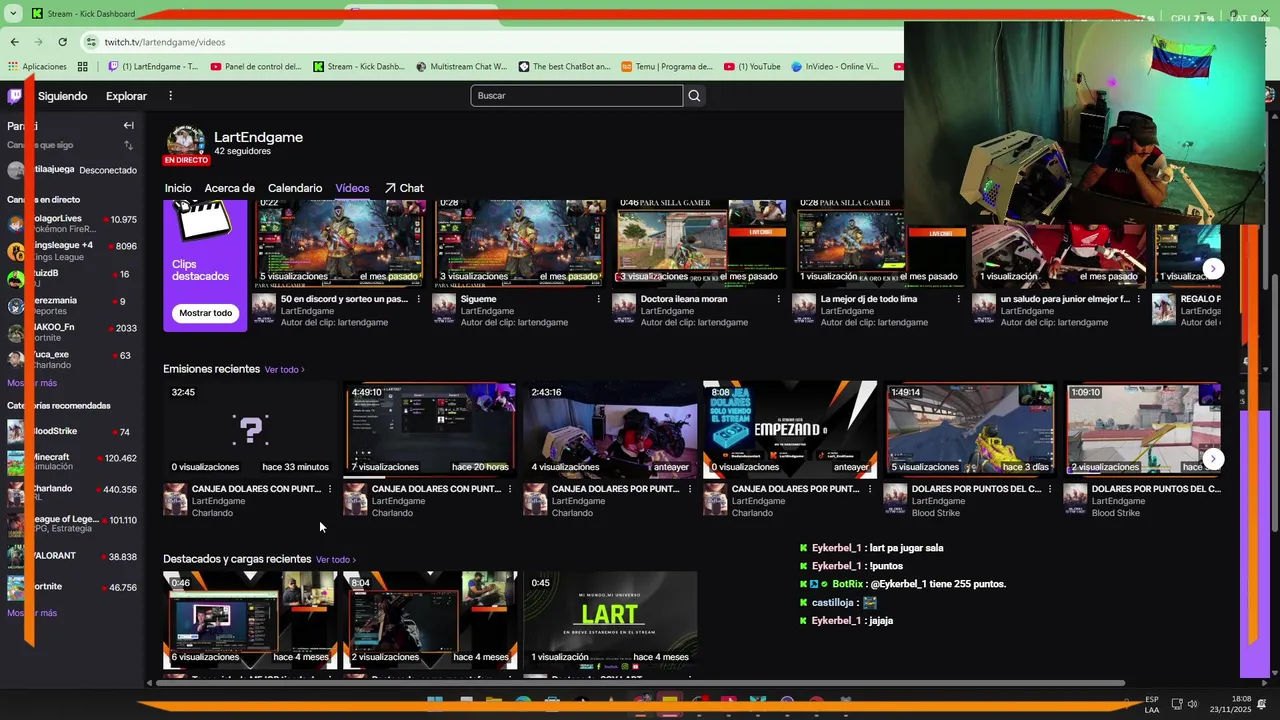Play the 8:04 highlight thumbnail
1280x720 pixels.
click(430, 620)
